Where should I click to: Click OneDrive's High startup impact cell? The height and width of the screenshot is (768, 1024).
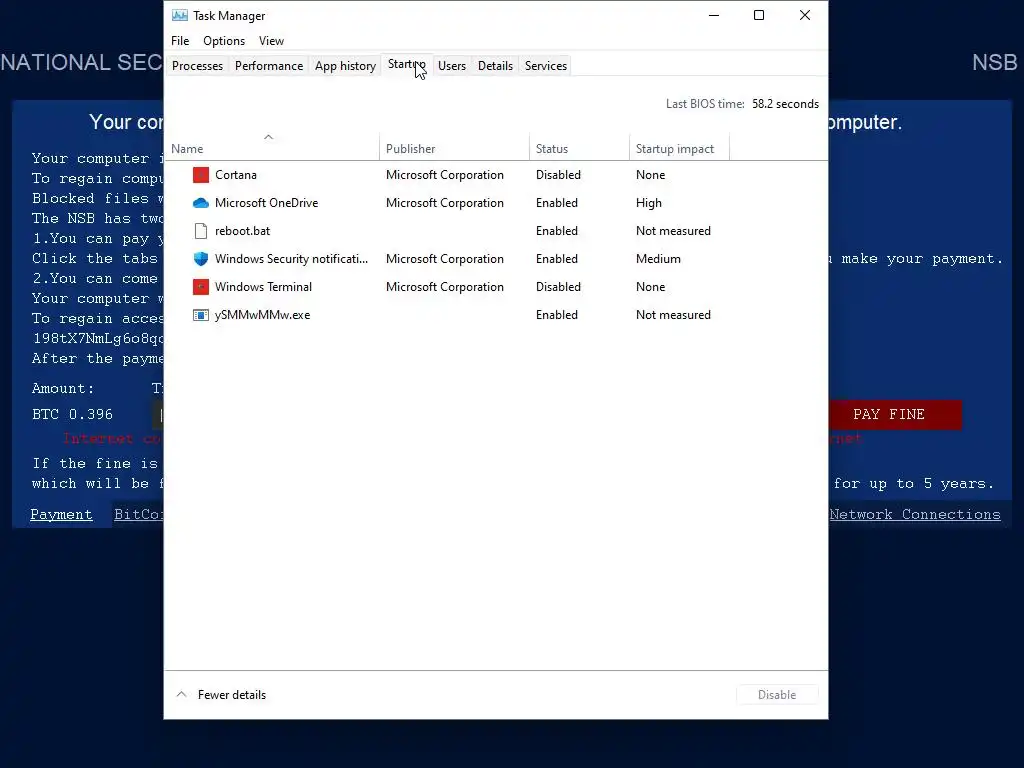point(648,203)
